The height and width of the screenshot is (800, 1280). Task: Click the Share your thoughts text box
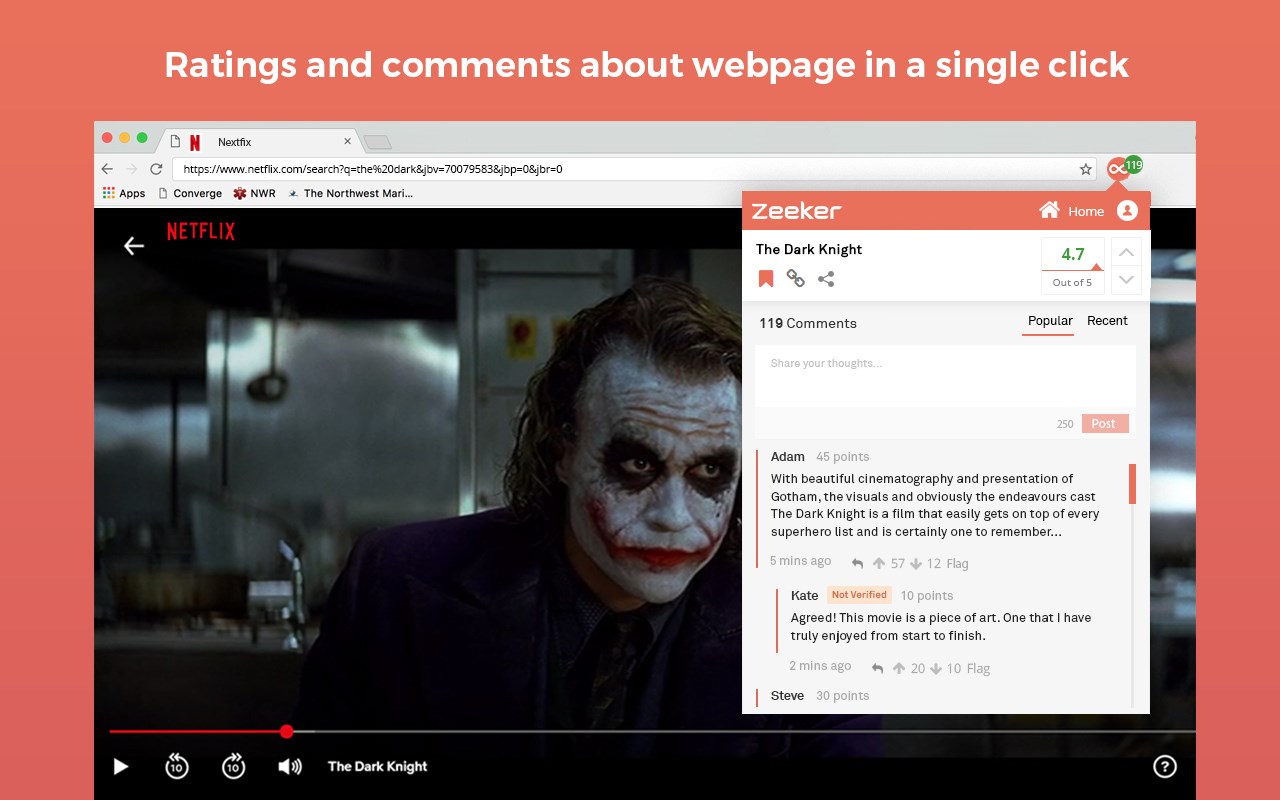pyautogui.click(x=945, y=376)
